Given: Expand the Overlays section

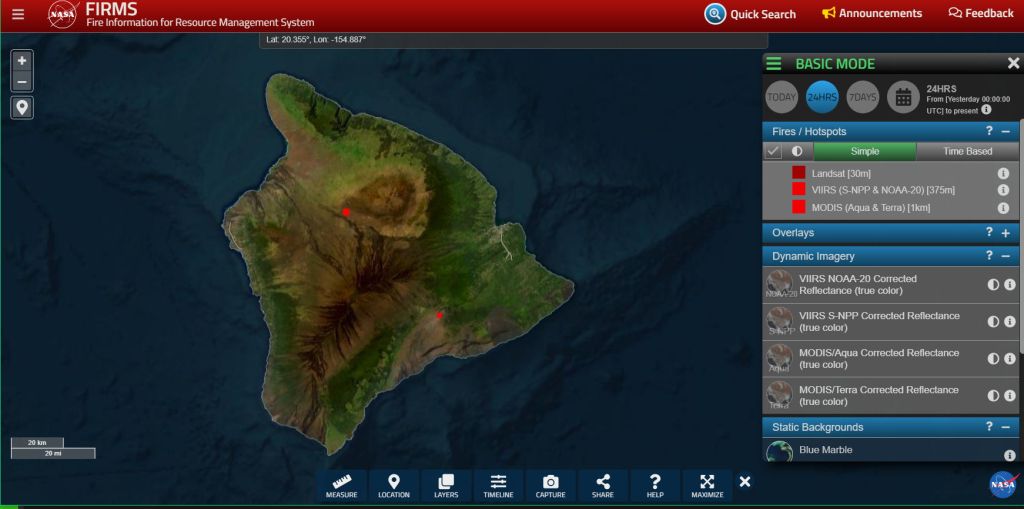Looking at the screenshot, I should (1005, 233).
